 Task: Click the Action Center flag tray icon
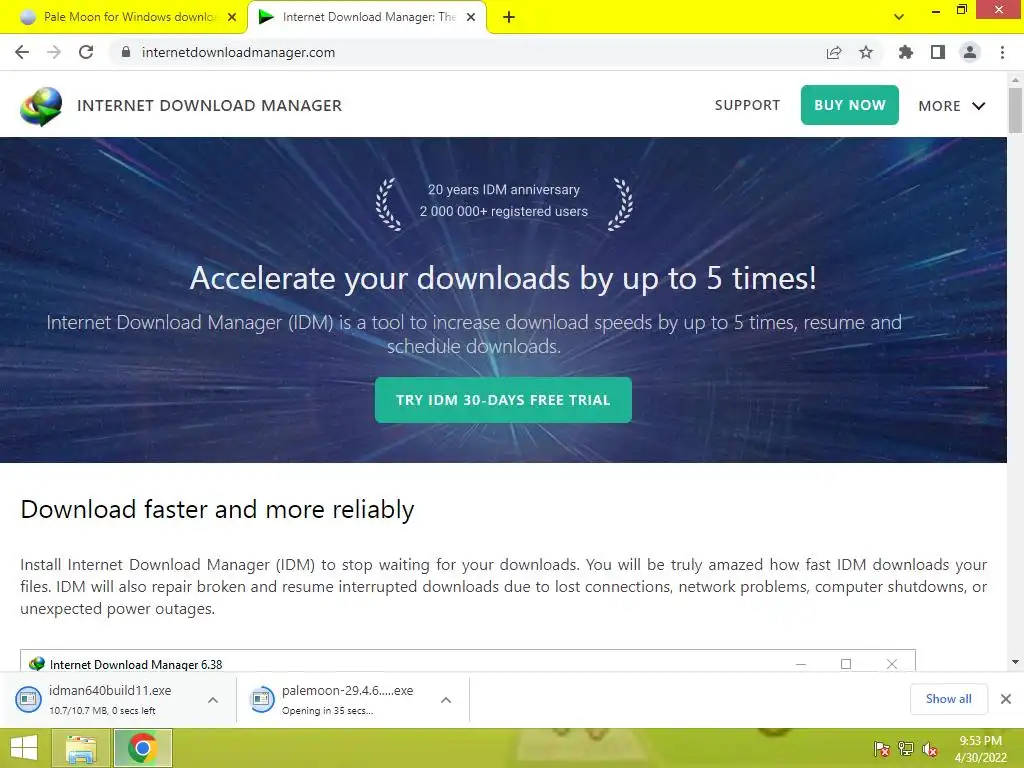(882, 749)
